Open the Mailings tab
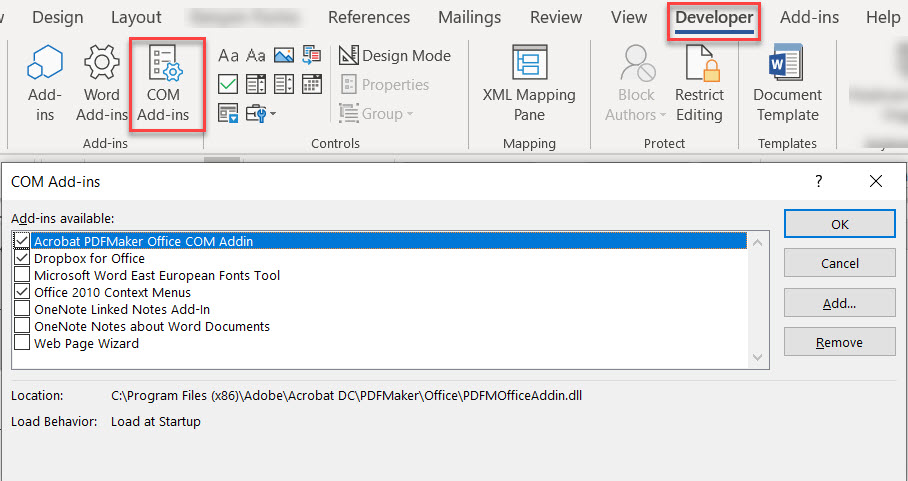This screenshot has height=481, width=908. tap(470, 17)
